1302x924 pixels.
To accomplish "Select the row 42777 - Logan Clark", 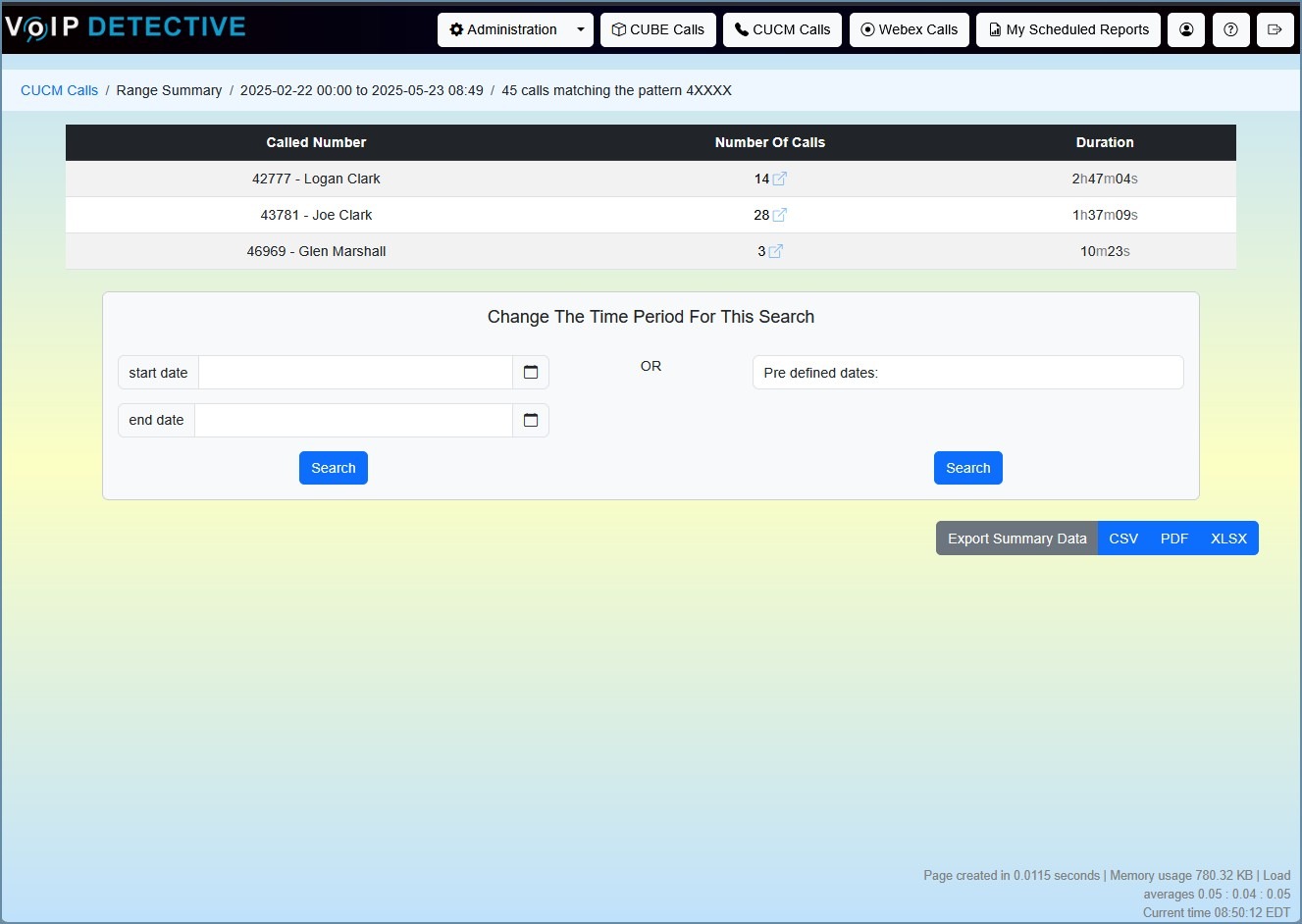I will [651, 179].
